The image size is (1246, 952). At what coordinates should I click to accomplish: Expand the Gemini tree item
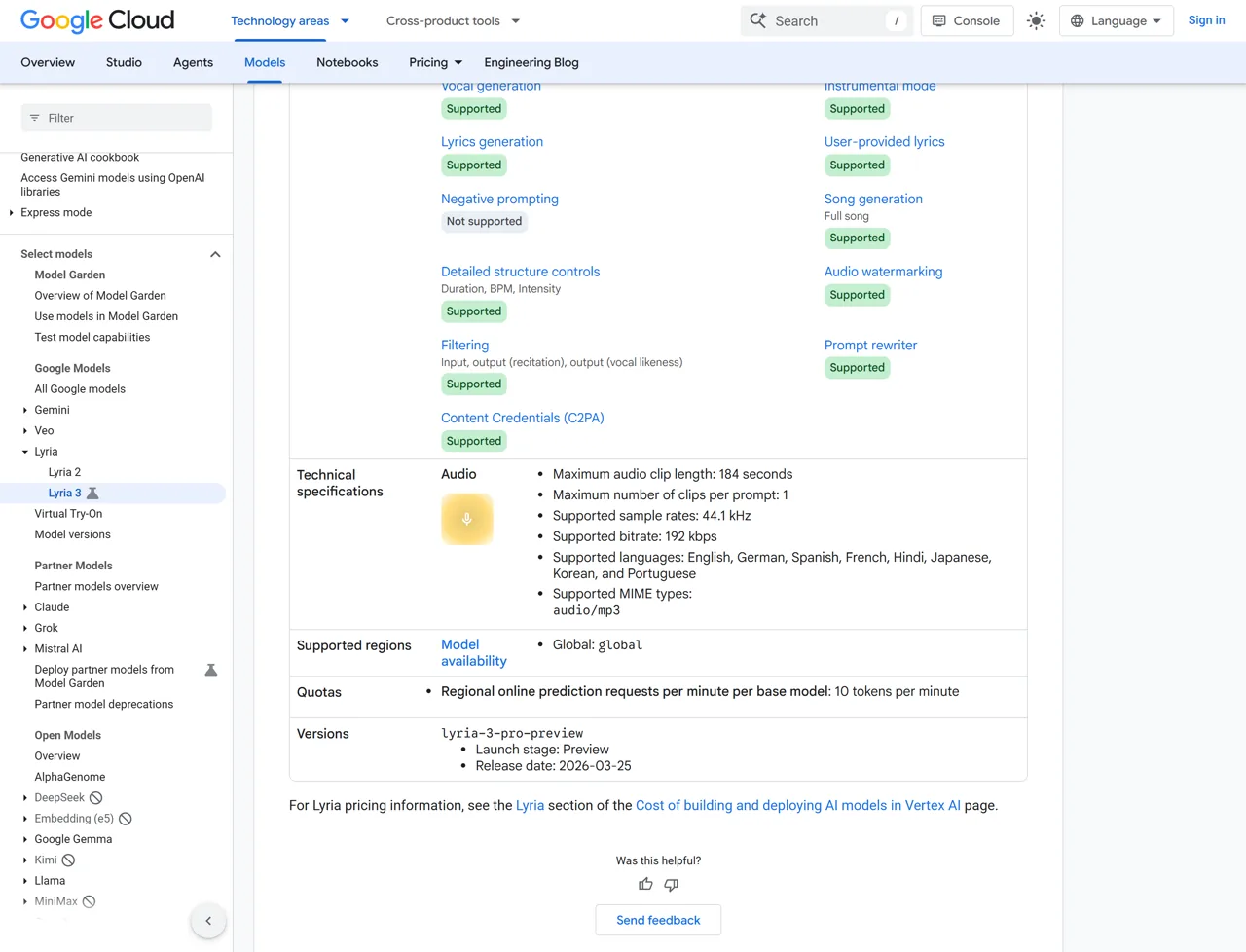(x=25, y=411)
